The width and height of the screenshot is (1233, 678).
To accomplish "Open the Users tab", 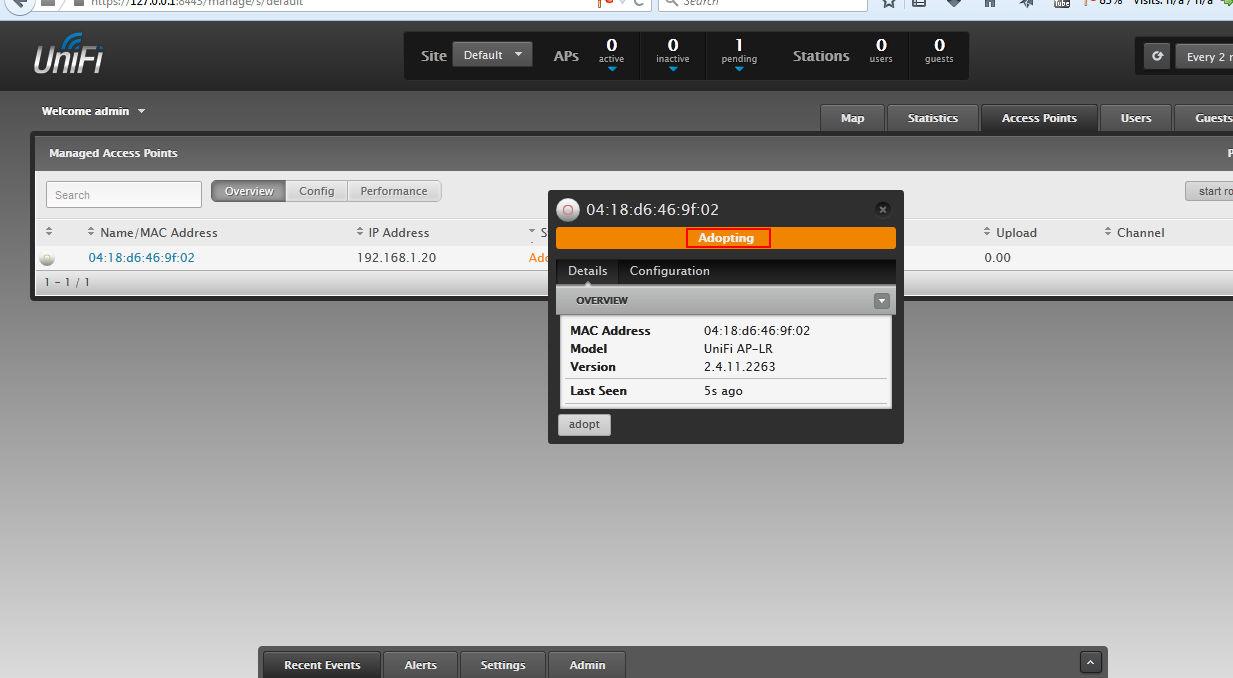I will click(x=1136, y=118).
